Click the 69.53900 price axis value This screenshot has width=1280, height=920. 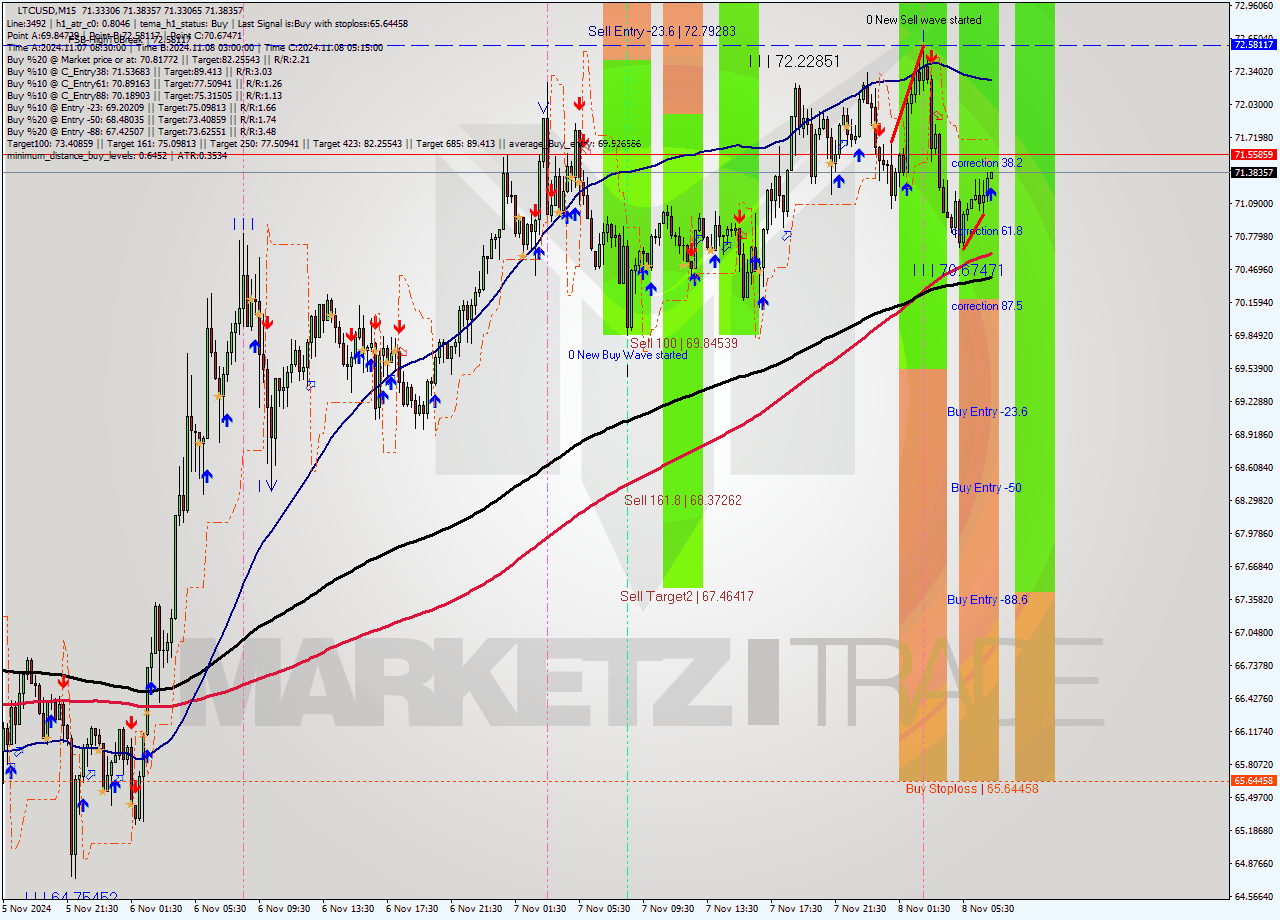click(1254, 369)
